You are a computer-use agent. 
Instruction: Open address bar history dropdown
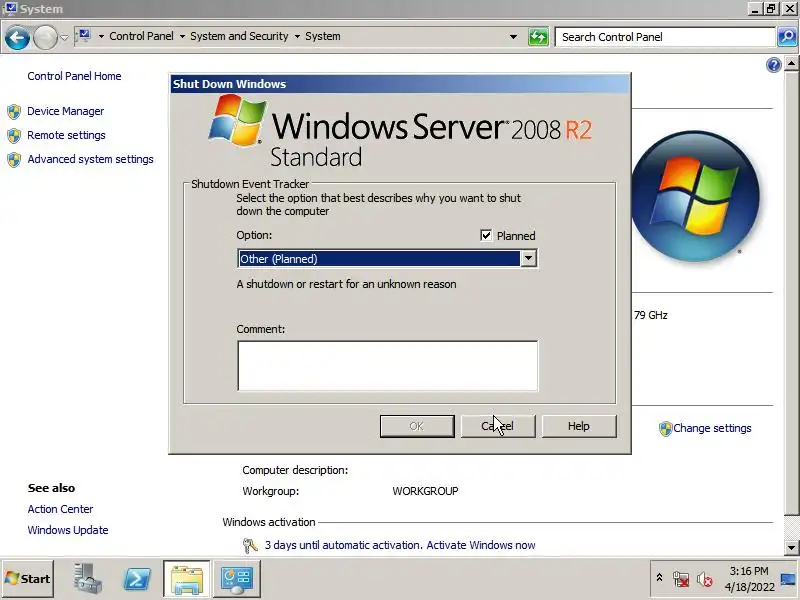[x=513, y=37]
